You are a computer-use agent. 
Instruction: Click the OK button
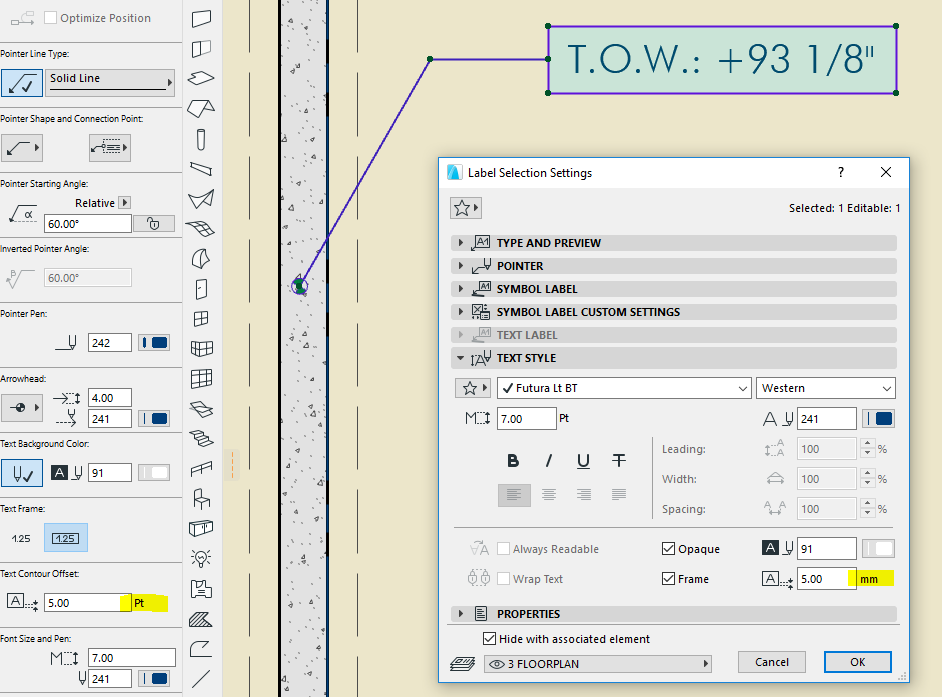click(x=857, y=662)
